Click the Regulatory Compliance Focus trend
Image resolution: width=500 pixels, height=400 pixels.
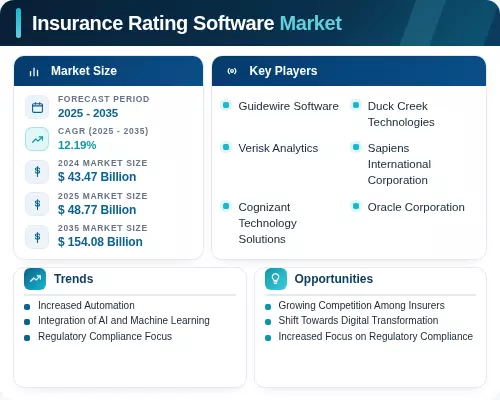[105, 336]
